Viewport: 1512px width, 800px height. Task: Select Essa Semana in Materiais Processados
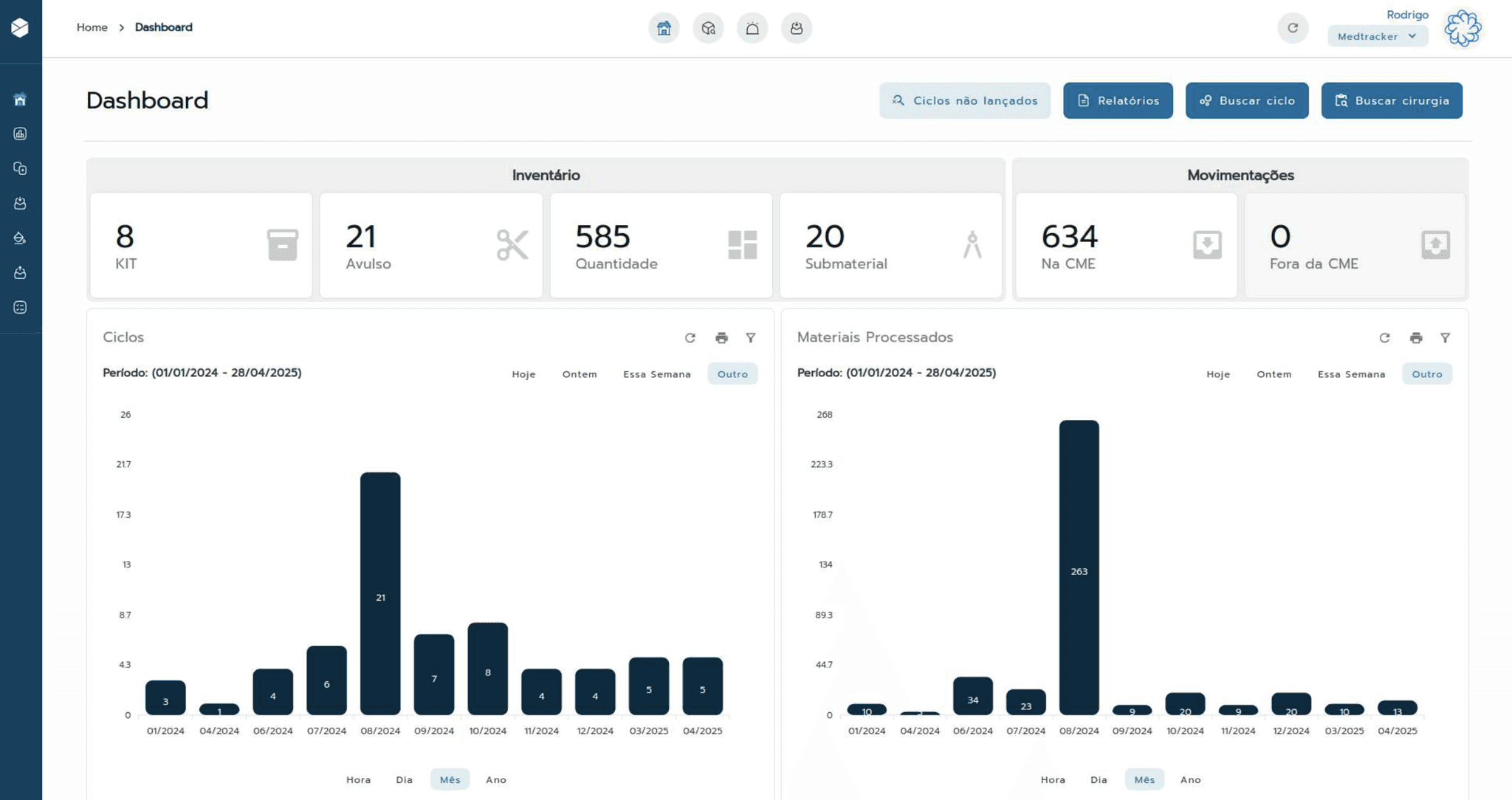1351,373
